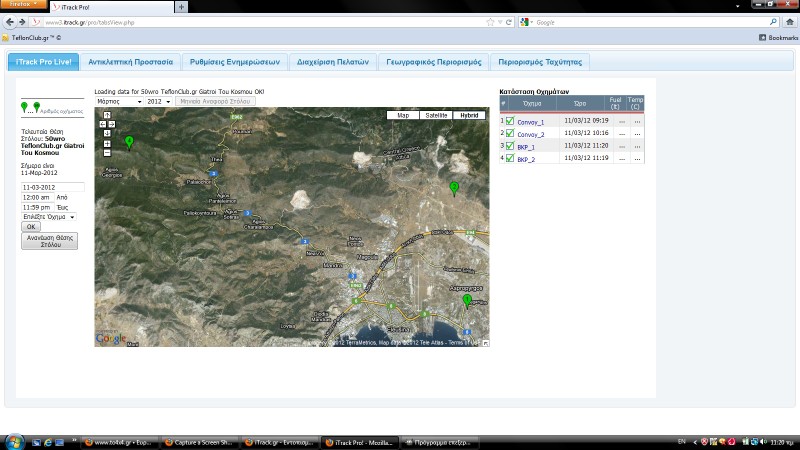Sort table by Όχημα column header
This screenshot has width=800, height=450.
pyautogui.click(x=532, y=104)
